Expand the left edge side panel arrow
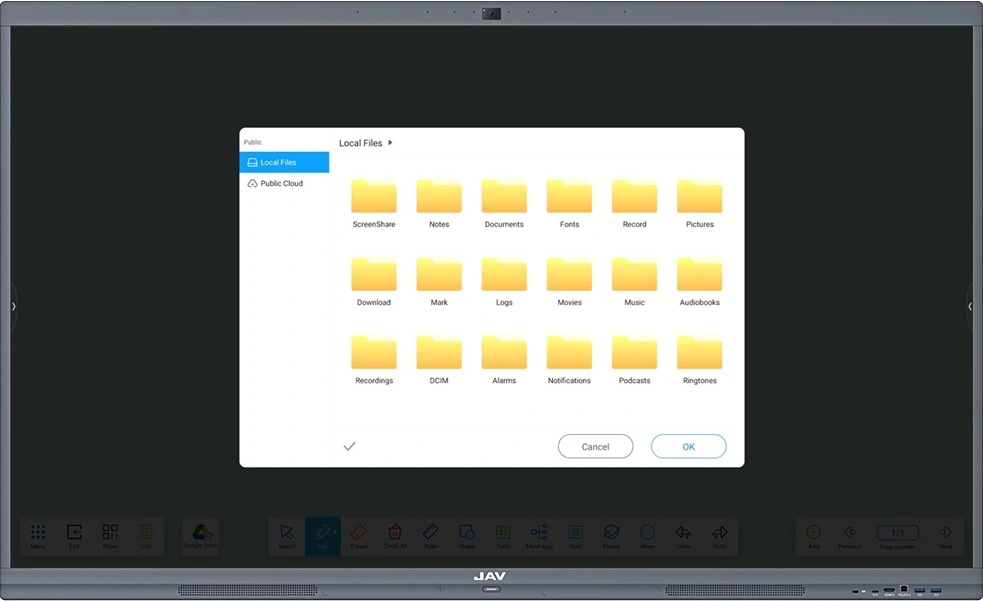The image size is (983, 601). 13,307
